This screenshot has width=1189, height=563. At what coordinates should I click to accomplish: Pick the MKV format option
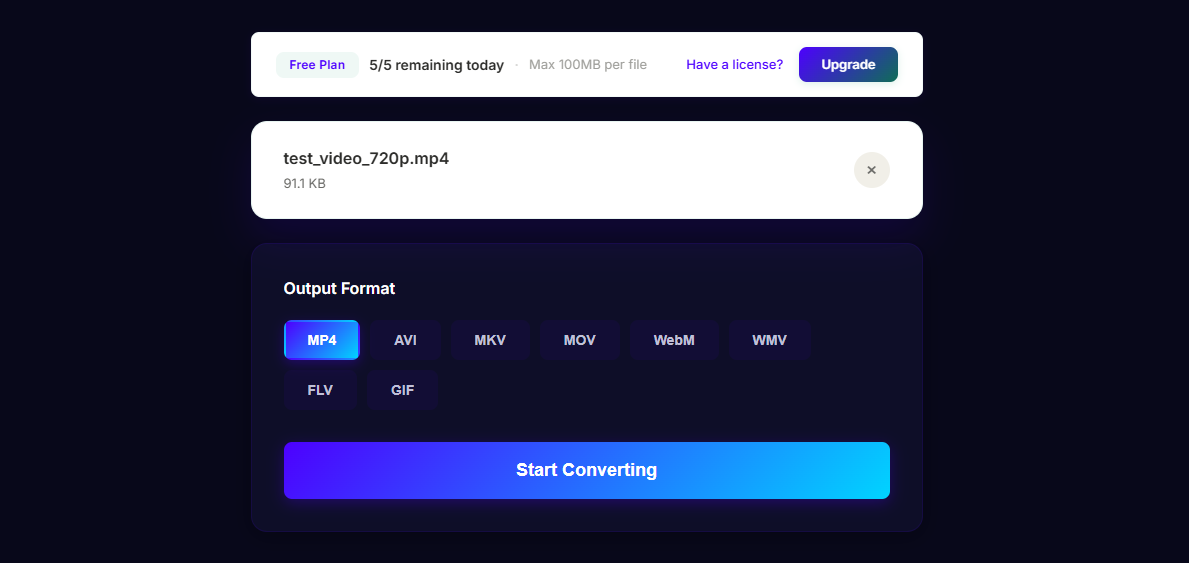click(490, 340)
